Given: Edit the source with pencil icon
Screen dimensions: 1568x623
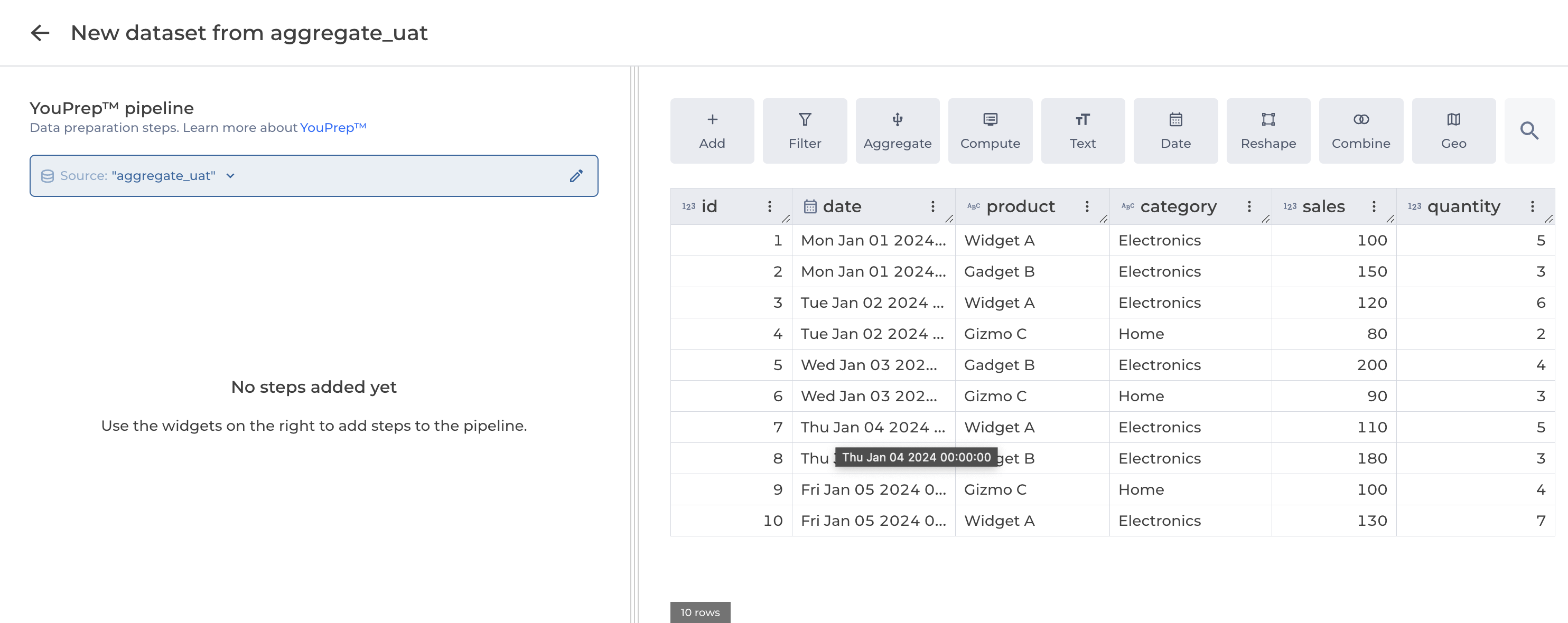Looking at the screenshot, I should pyautogui.click(x=576, y=176).
